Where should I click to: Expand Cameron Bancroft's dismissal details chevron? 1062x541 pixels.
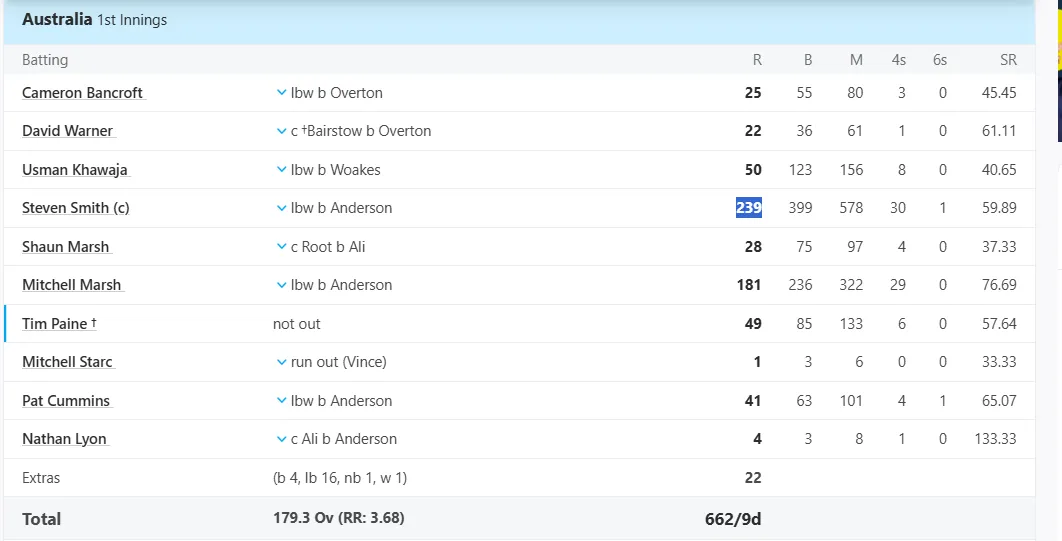click(281, 93)
